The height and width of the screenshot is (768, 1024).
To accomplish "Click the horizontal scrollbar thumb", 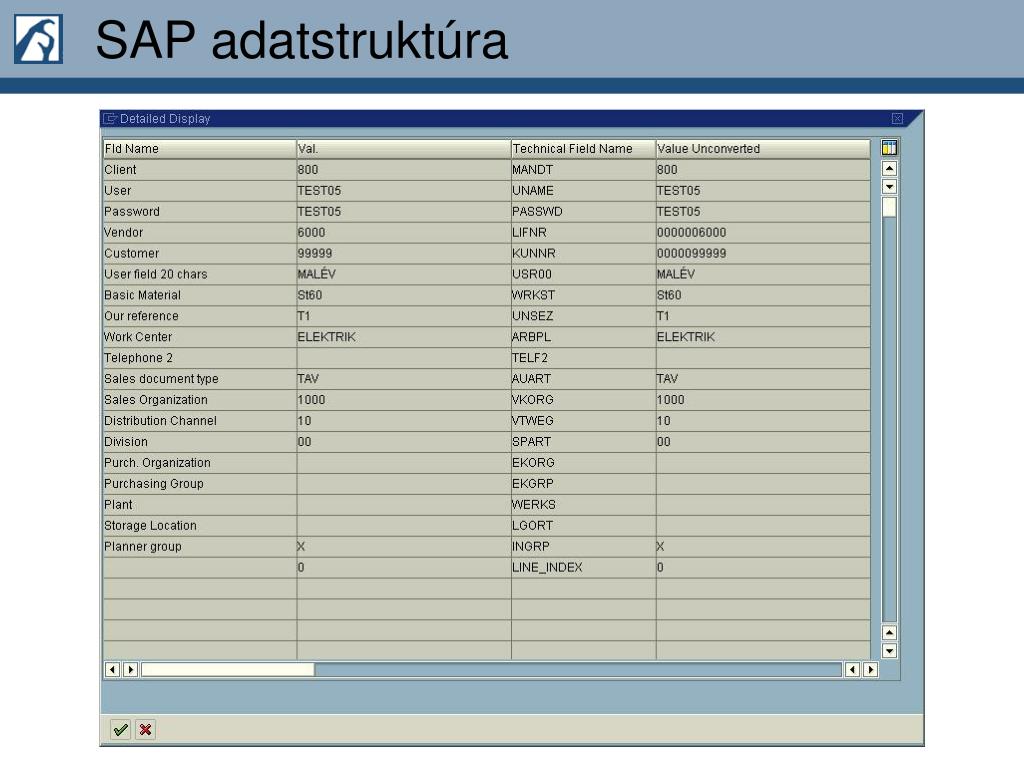I will coord(228,669).
